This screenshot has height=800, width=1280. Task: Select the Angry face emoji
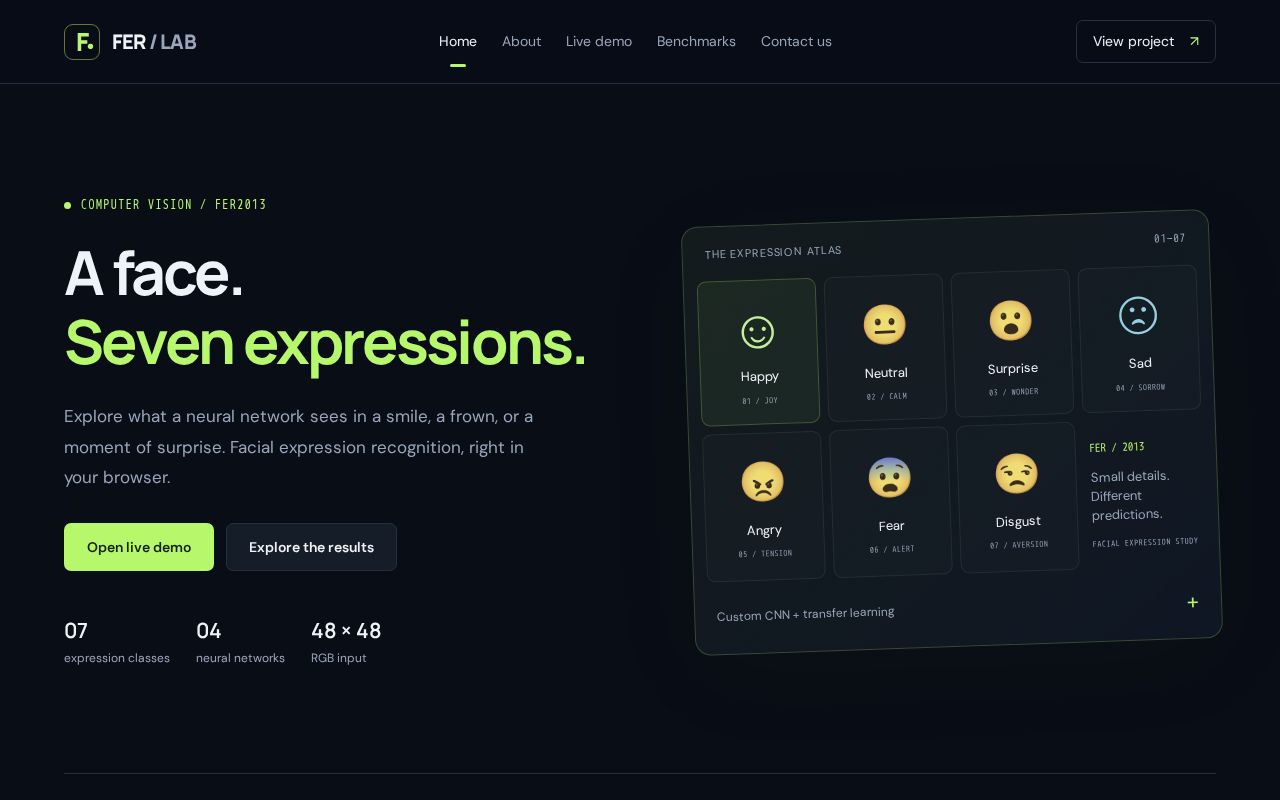coord(762,482)
